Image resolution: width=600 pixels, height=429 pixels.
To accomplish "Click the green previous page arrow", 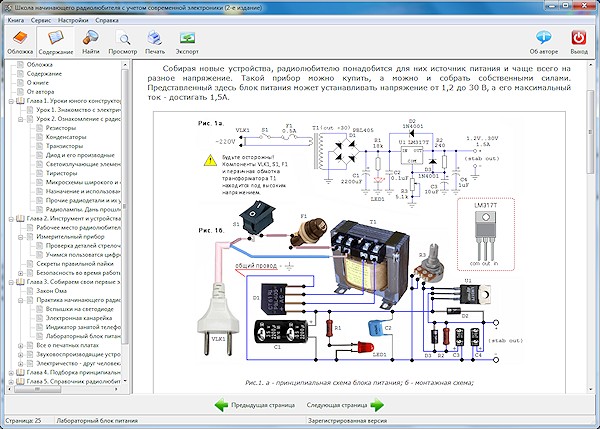I will (x=221, y=405).
